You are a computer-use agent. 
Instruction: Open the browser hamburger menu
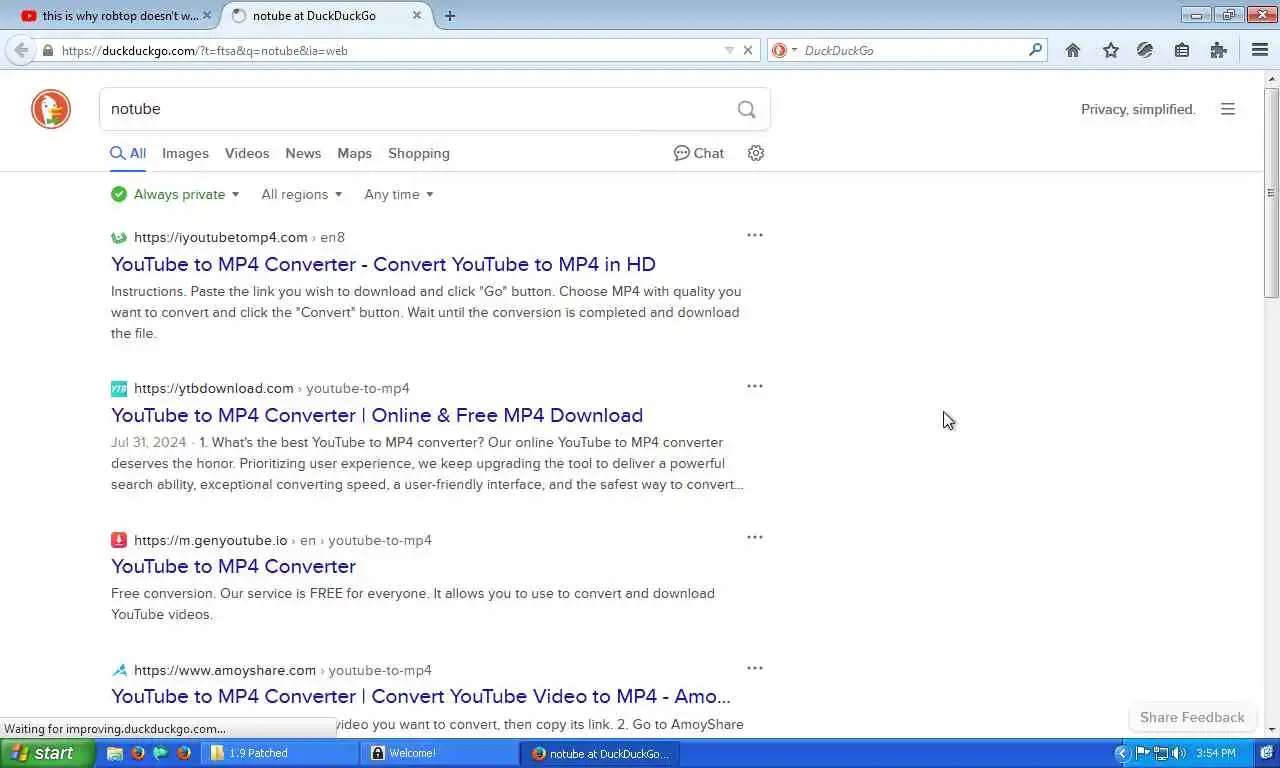1260,50
